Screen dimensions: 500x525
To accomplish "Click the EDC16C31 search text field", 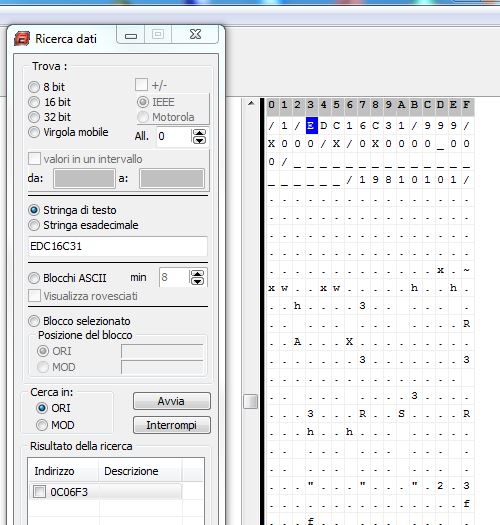I will tap(118, 246).
